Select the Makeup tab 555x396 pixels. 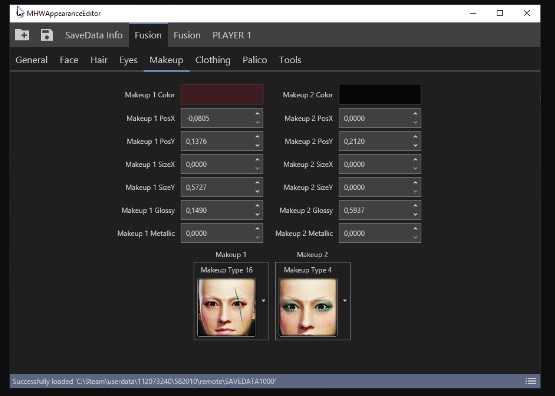tap(166, 60)
